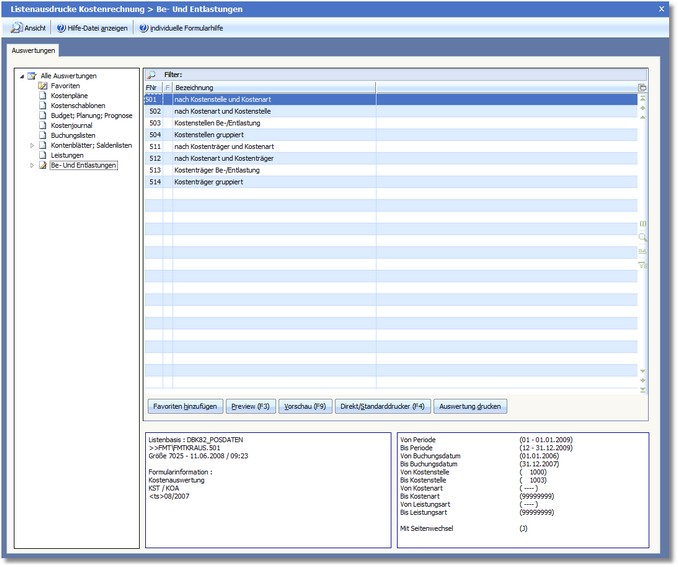Click the Ansicht toolbar icon

[x=18, y=28]
